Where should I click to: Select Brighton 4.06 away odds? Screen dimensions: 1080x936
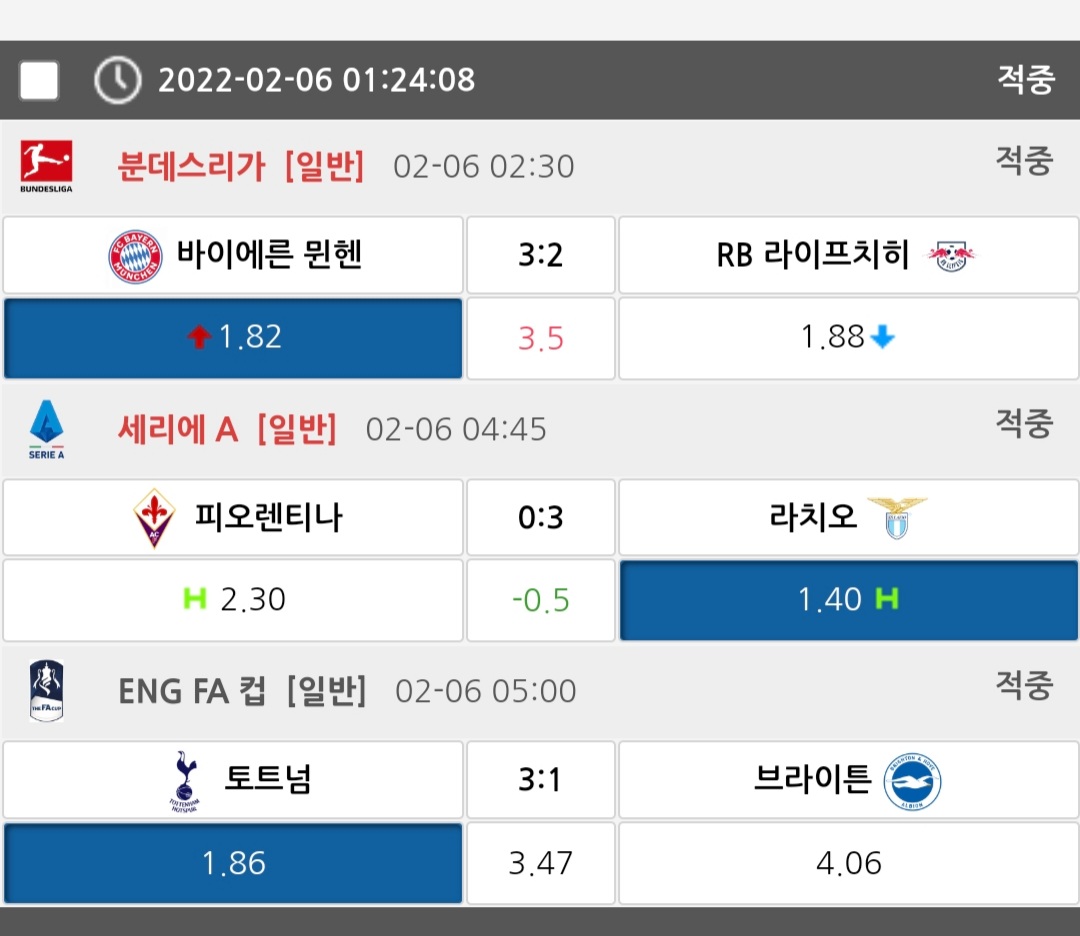tap(848, 863)
